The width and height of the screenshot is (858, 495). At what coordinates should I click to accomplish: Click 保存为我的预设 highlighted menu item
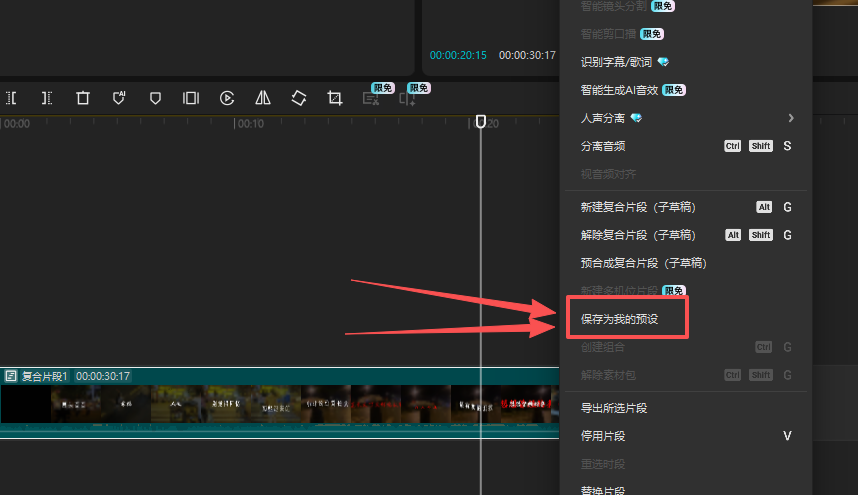pos(626,319)
